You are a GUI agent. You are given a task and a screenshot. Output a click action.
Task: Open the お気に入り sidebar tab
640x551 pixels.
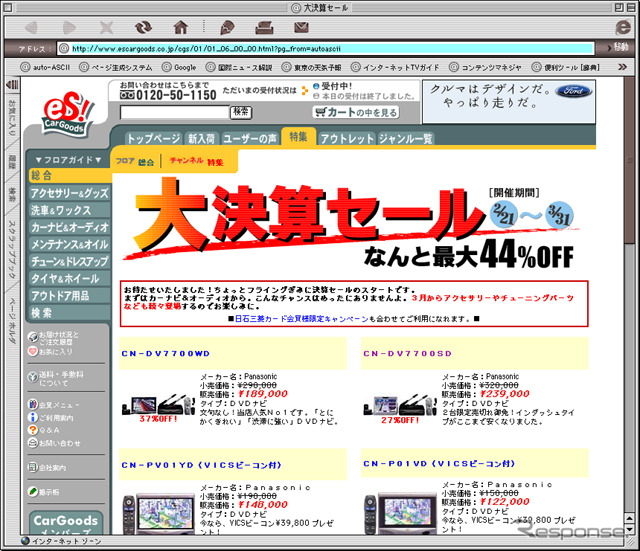click(12, 118)
